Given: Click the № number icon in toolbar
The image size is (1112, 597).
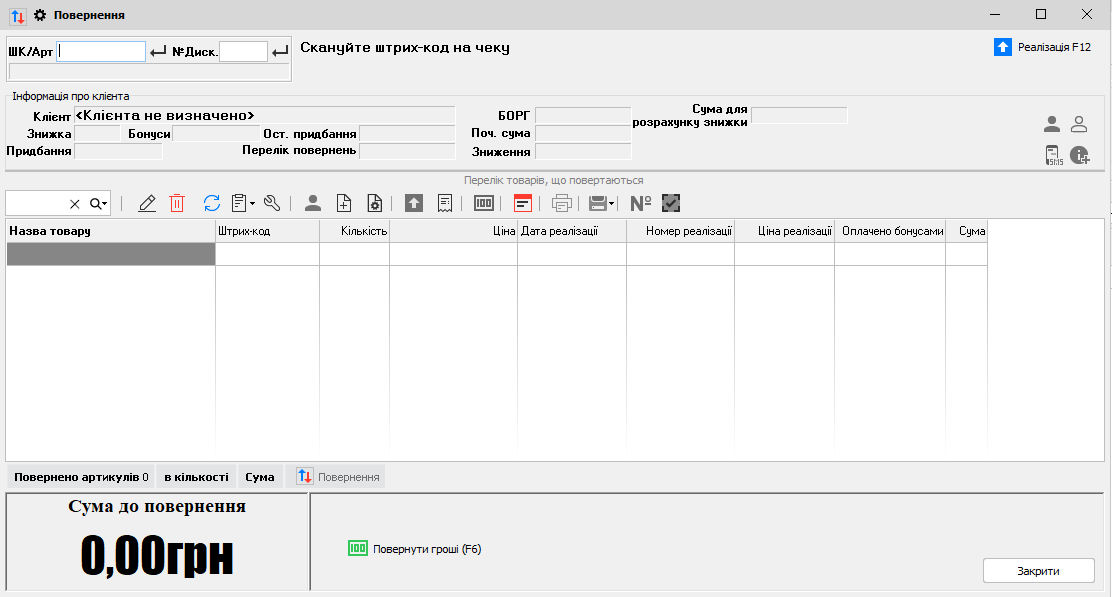Looking at the screenshot, I should 641,203.
